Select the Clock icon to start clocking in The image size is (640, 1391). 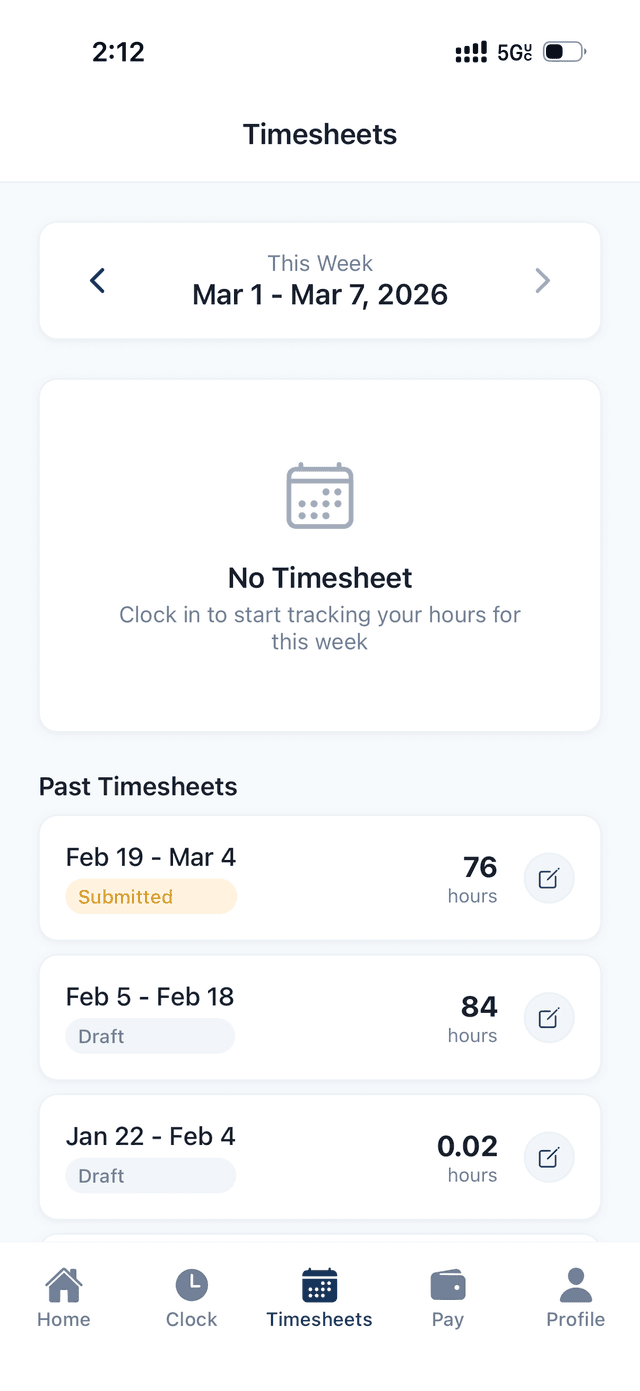click(x=191, y=1280)
